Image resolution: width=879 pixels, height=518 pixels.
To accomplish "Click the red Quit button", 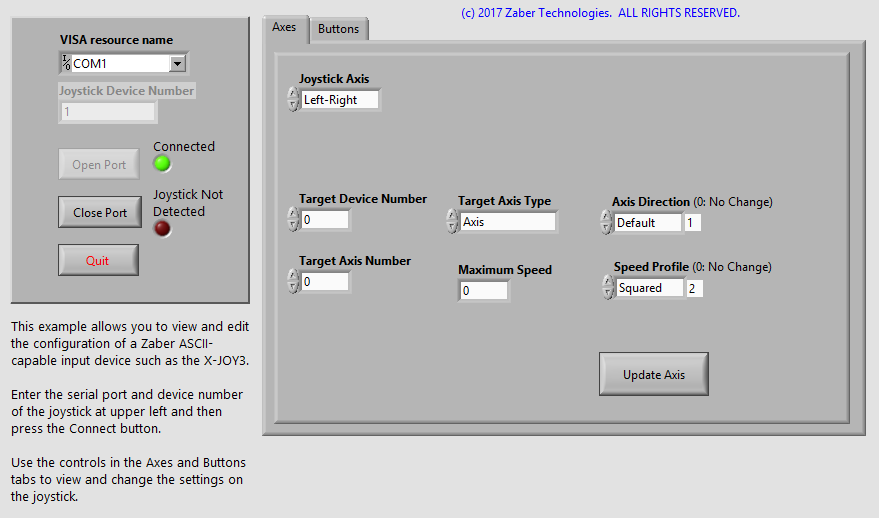I will [x=98, y=260].
